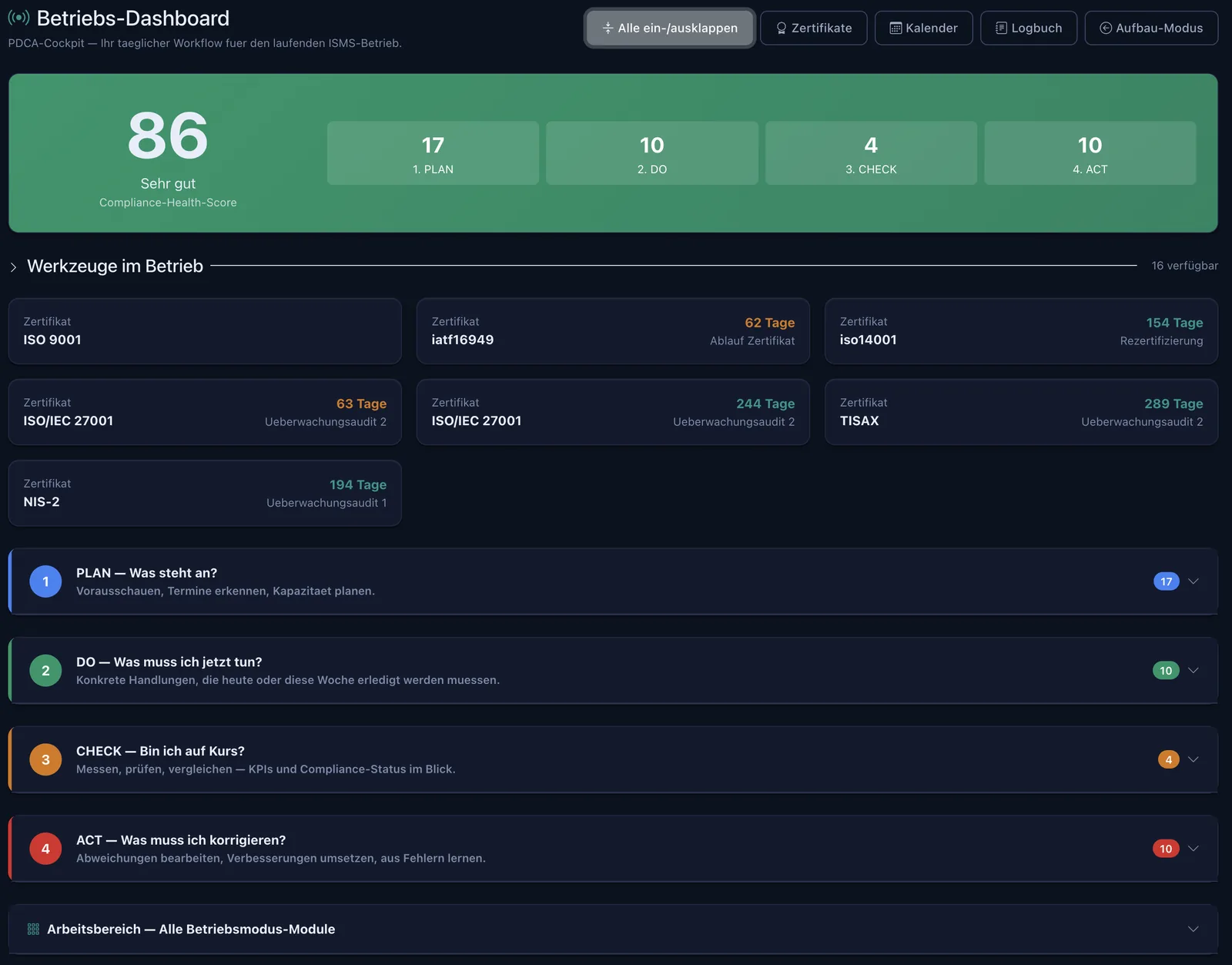Click '62 Tage' on iatf16949 card

pos(769,323)
